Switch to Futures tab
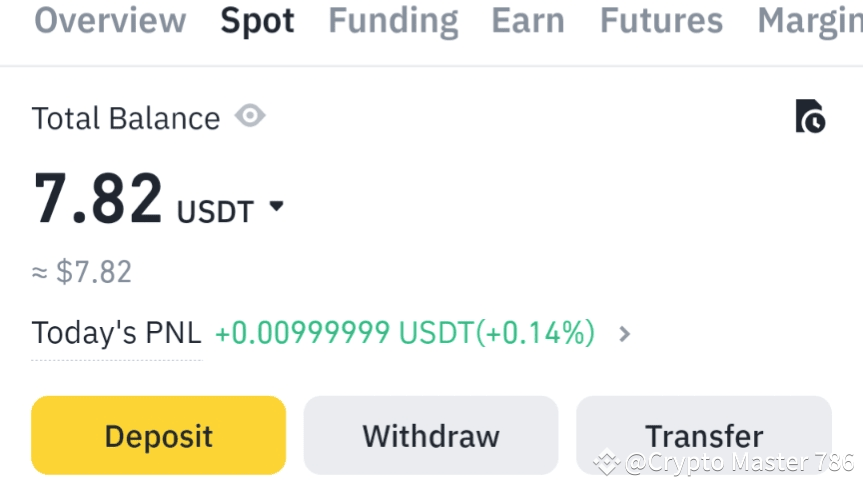The width and height of the screenshot is (863, 485). pos(661,21)
